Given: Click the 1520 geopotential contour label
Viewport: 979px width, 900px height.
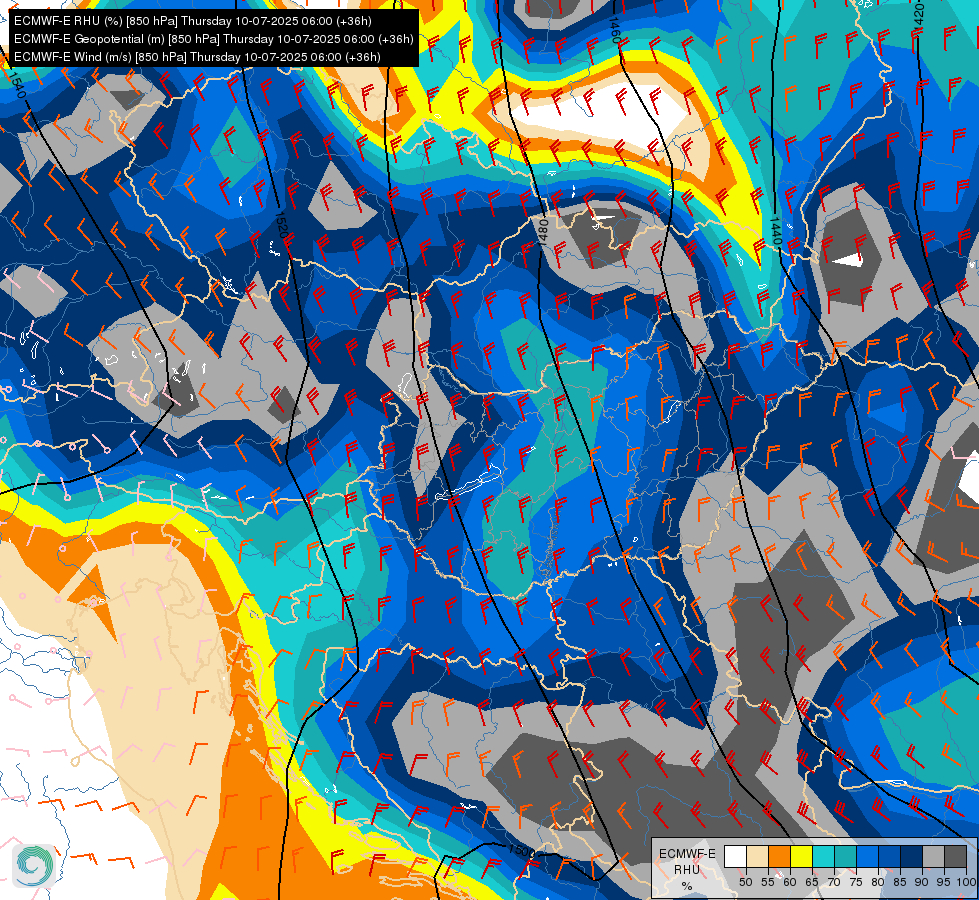Looking at the screenshot, I should coord(281,225).
